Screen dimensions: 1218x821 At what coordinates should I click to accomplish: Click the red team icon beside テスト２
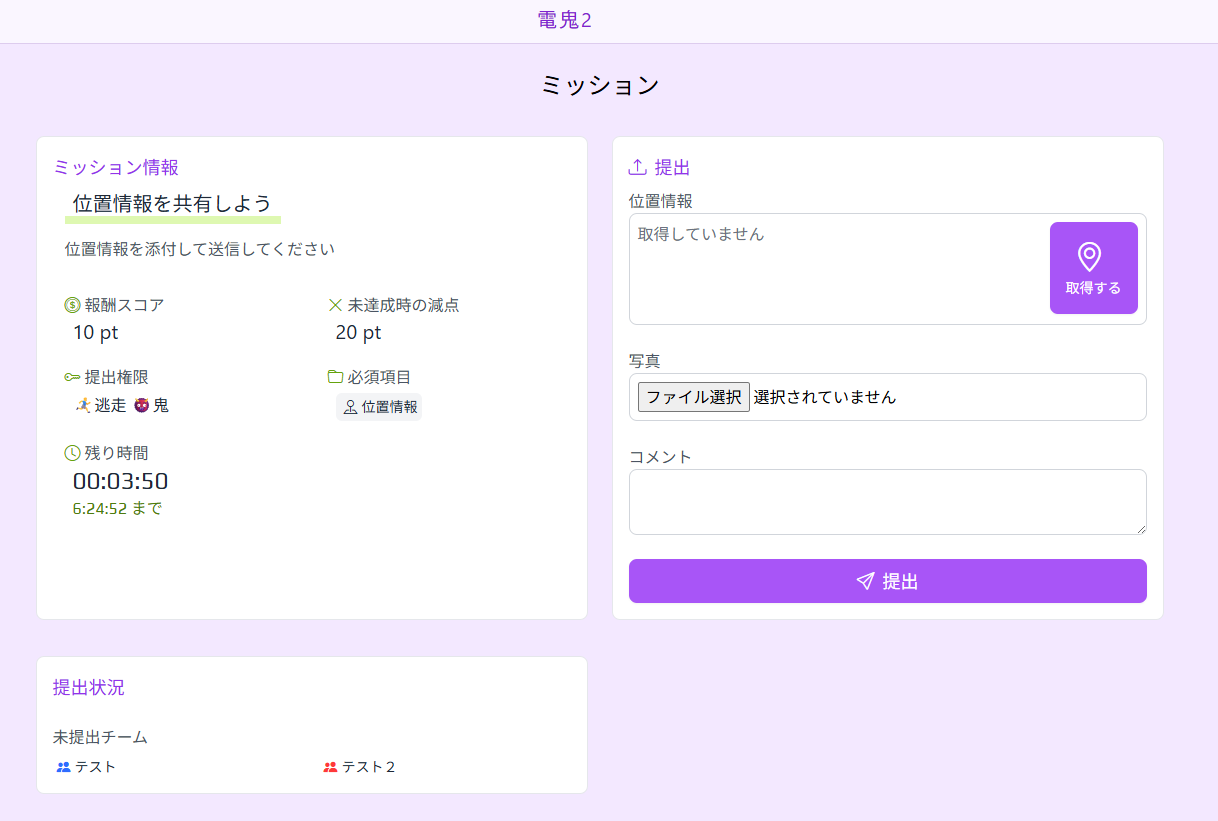331,767
